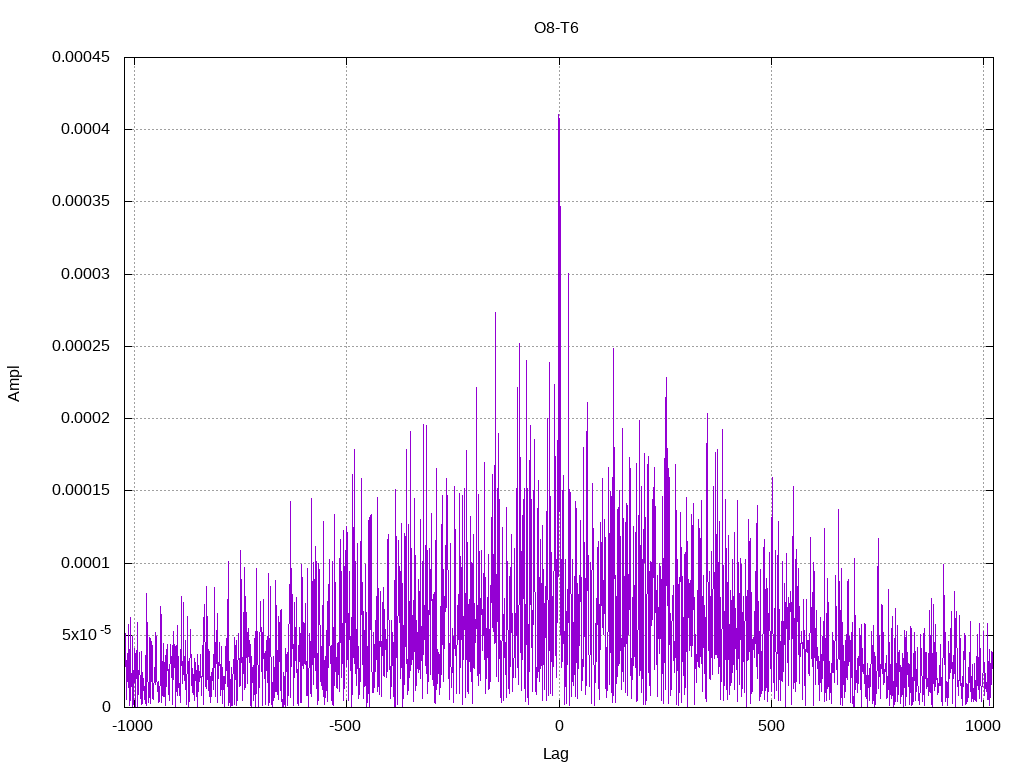
Task: Click the y-axis value 0.00025
Action: tap(81, 346)
